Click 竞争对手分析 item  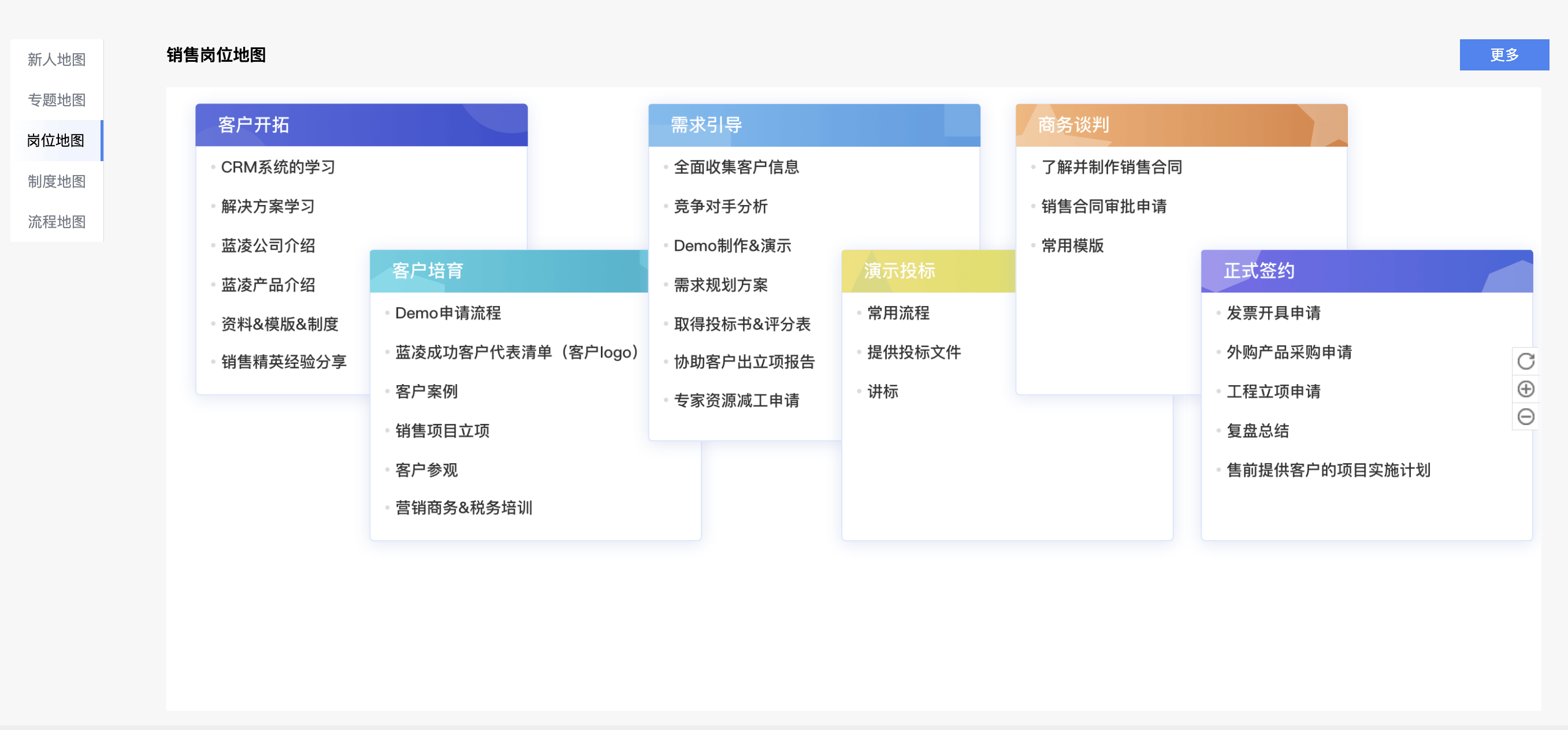coord(720,207)
